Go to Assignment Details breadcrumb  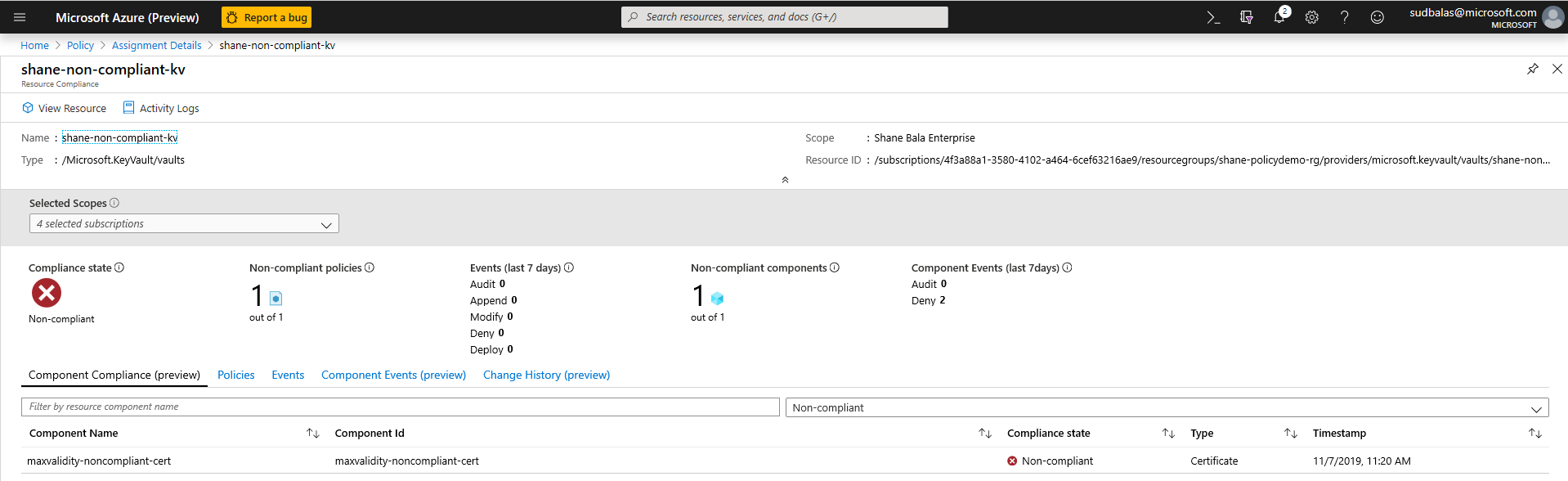156,45
